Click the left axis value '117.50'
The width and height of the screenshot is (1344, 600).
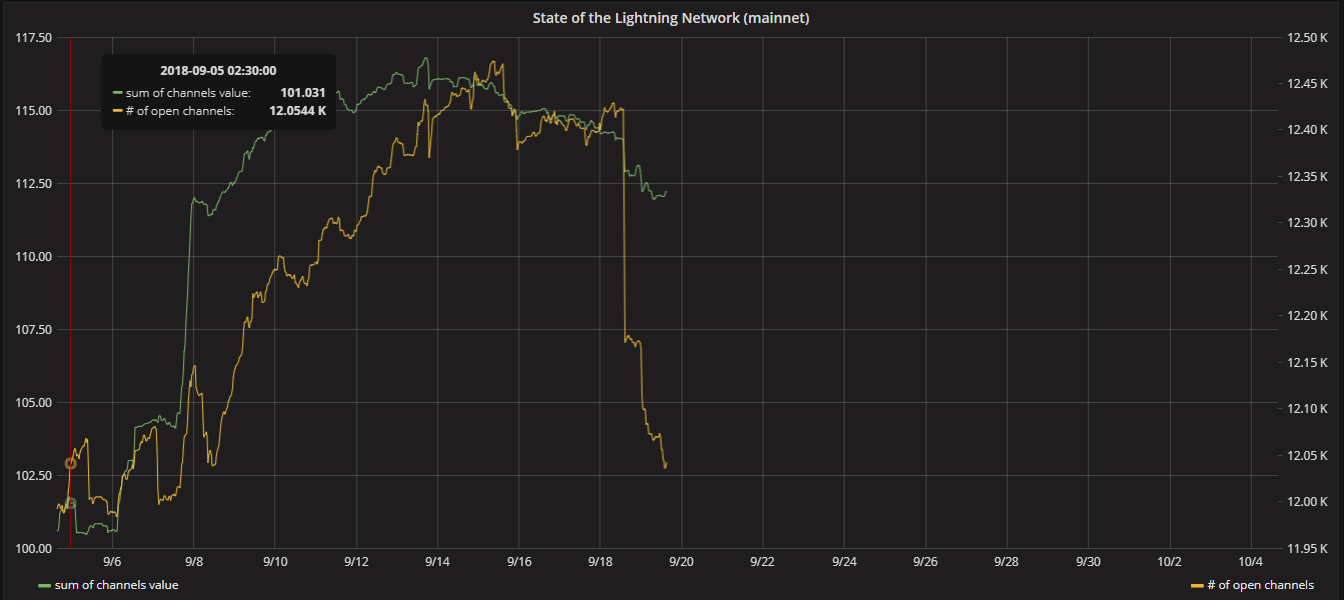[34, 37]
